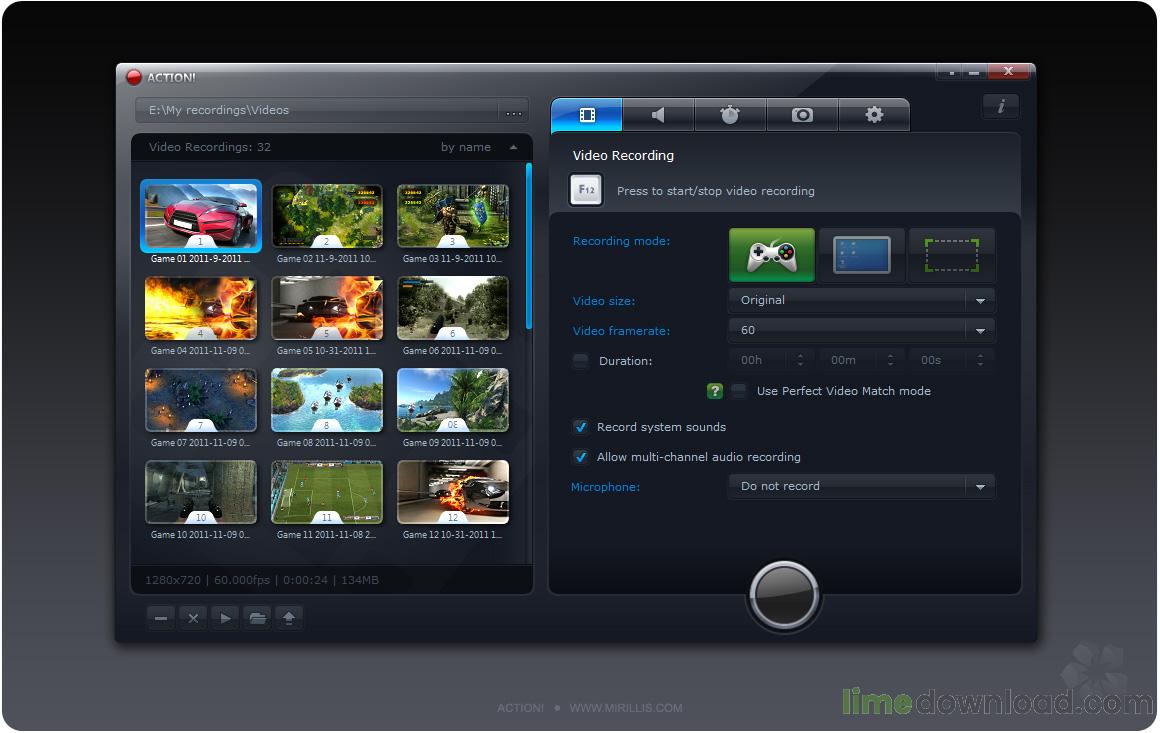Click the green help icon near Perfect Video Match

[x=713, y=391]
